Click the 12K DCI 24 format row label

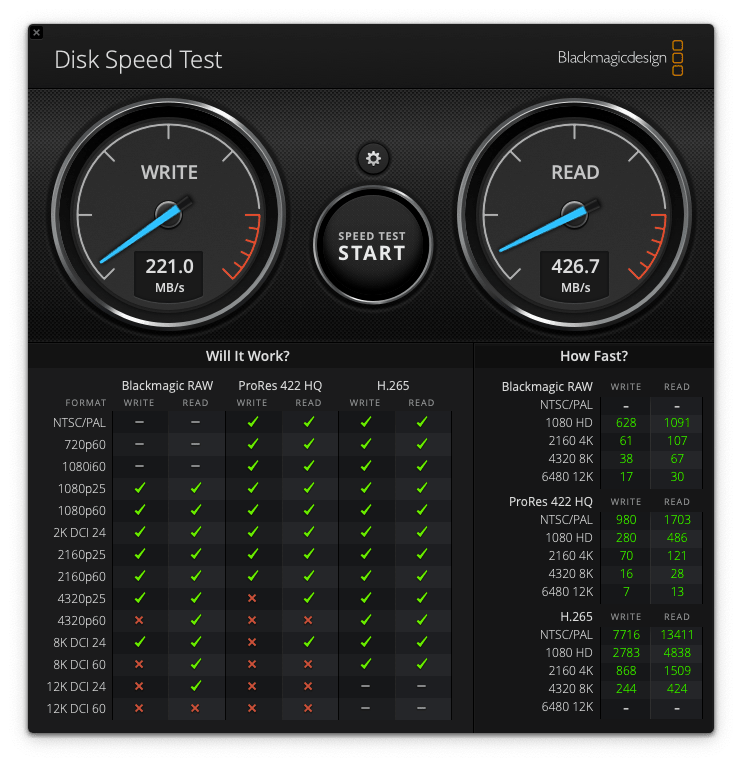coord(76,686)
